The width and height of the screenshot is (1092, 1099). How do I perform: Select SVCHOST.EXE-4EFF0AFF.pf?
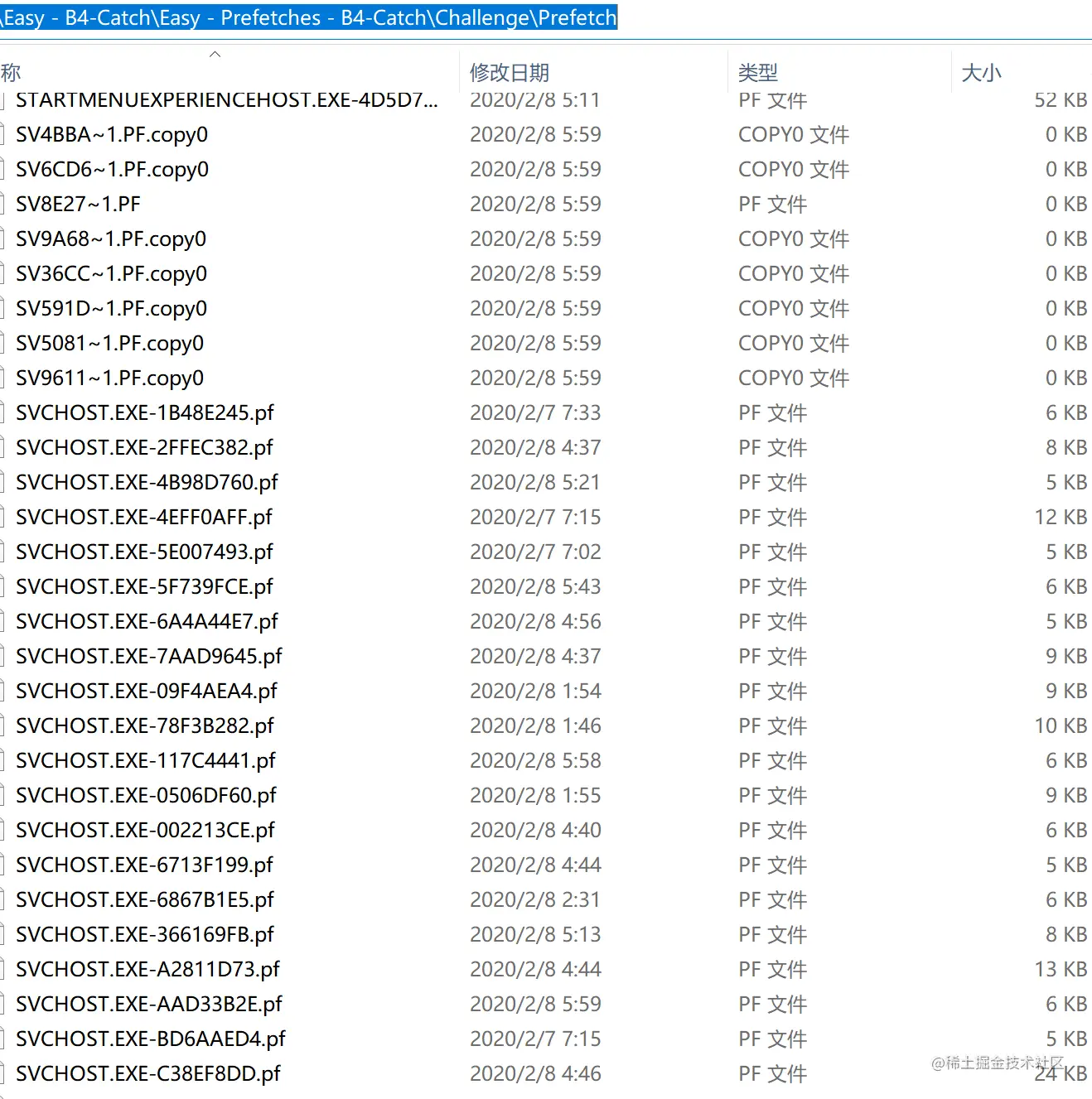[144, 518]
